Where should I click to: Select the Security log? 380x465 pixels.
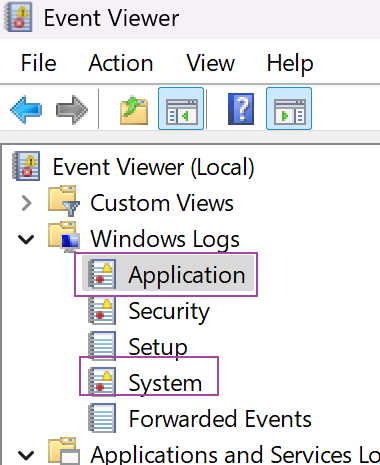(169, 311)
